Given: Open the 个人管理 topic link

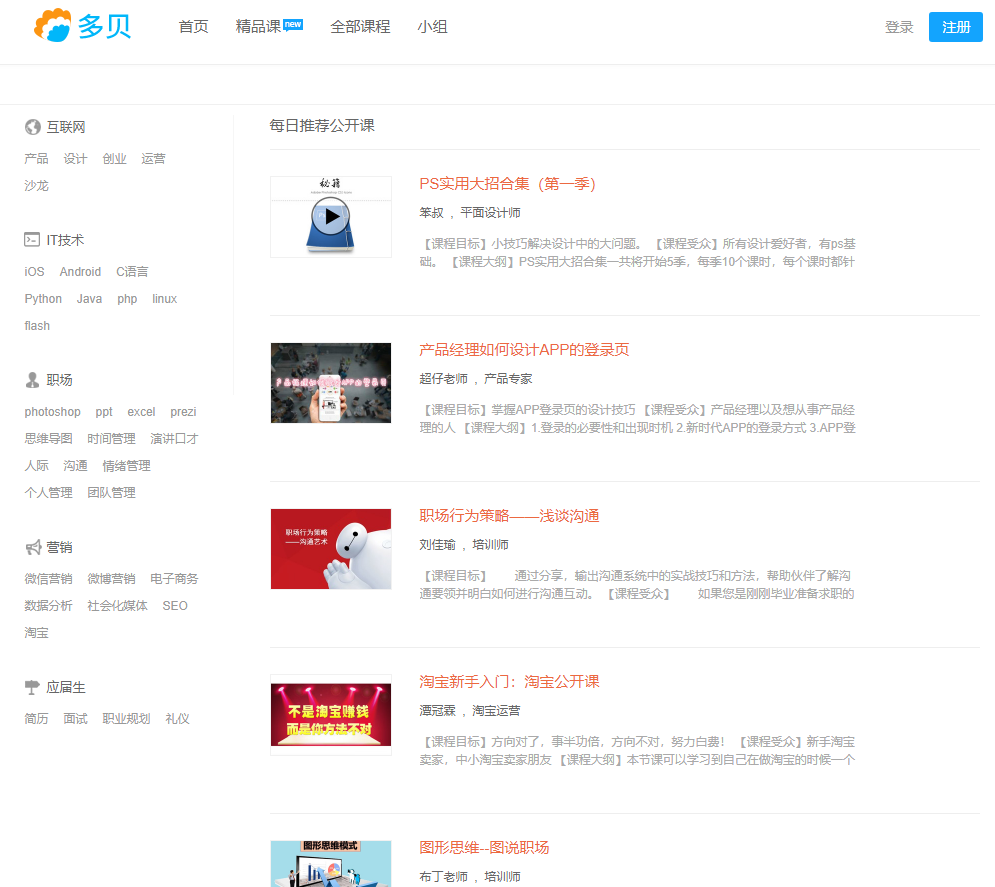Looking at the screenshot, I should pos(48,492).
